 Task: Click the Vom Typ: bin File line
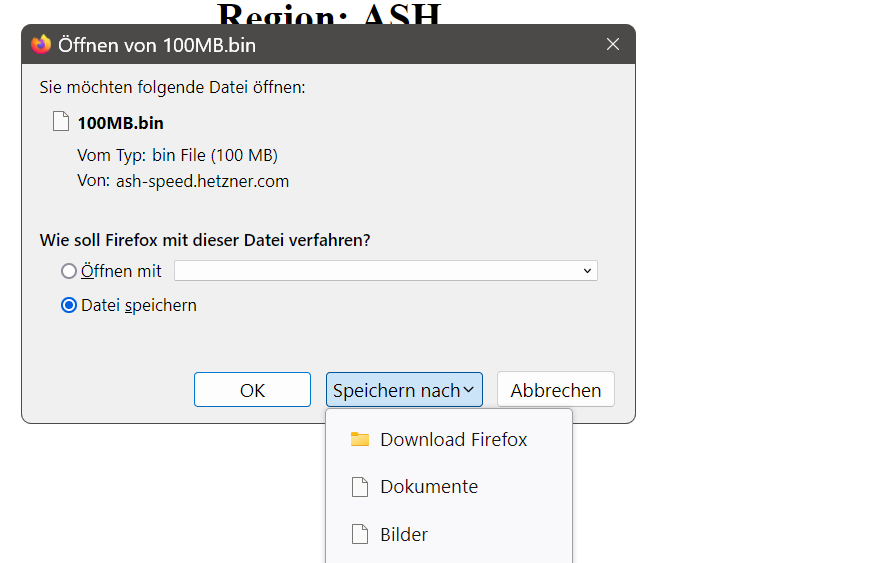[177, 155]
